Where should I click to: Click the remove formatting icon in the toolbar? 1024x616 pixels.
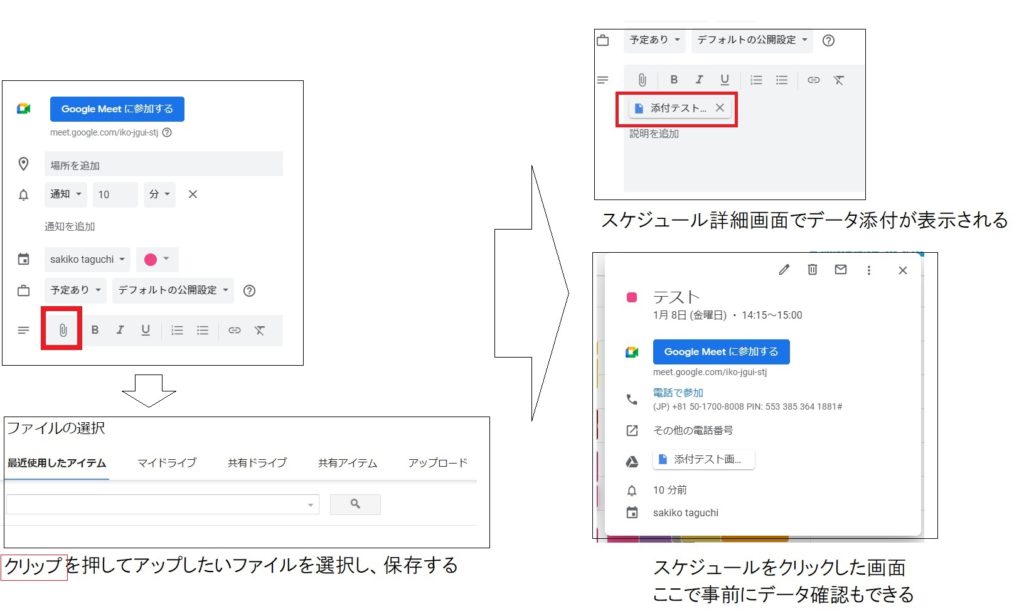pyautogui.click(x=260, y=330)
